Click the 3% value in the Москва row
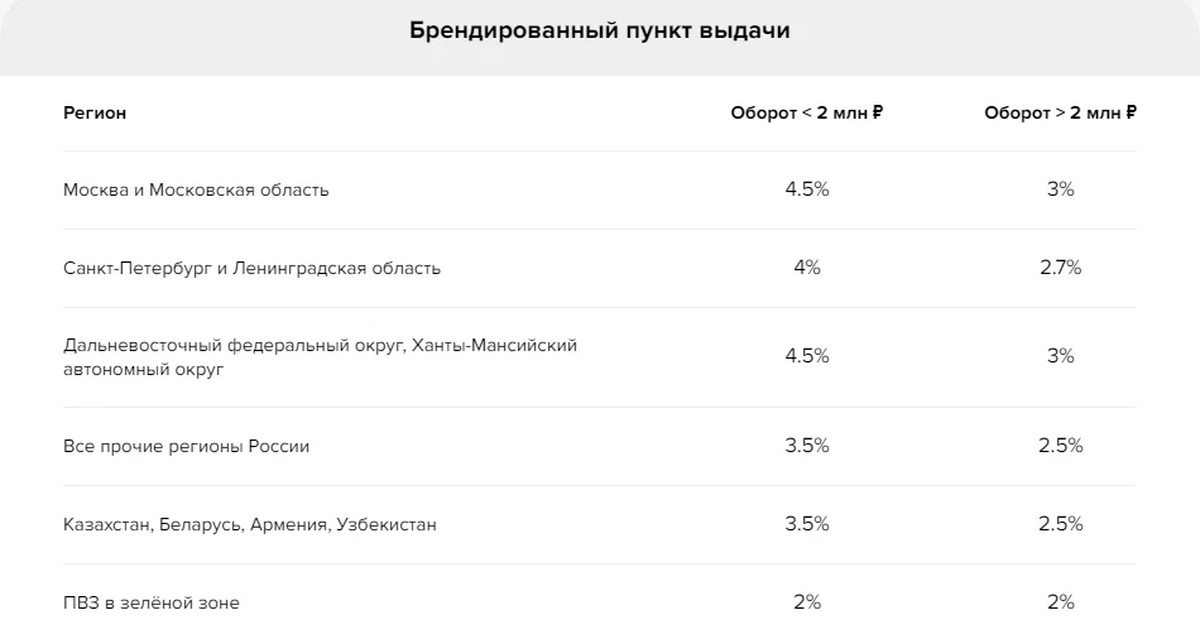The height and width of the screenshot is (628, 1200). pos(1060,189)
